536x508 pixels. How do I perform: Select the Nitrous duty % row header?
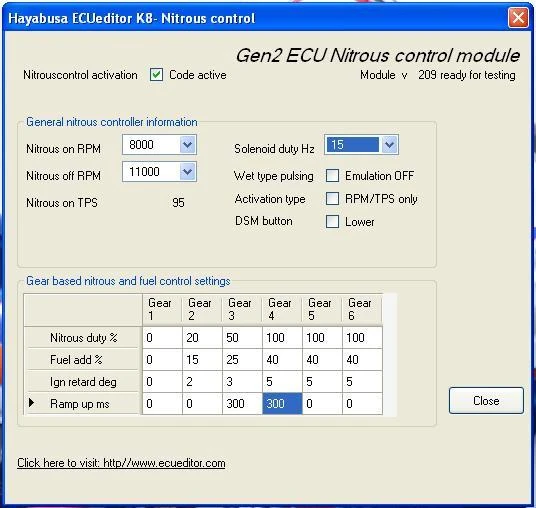[x=83, y=337]
